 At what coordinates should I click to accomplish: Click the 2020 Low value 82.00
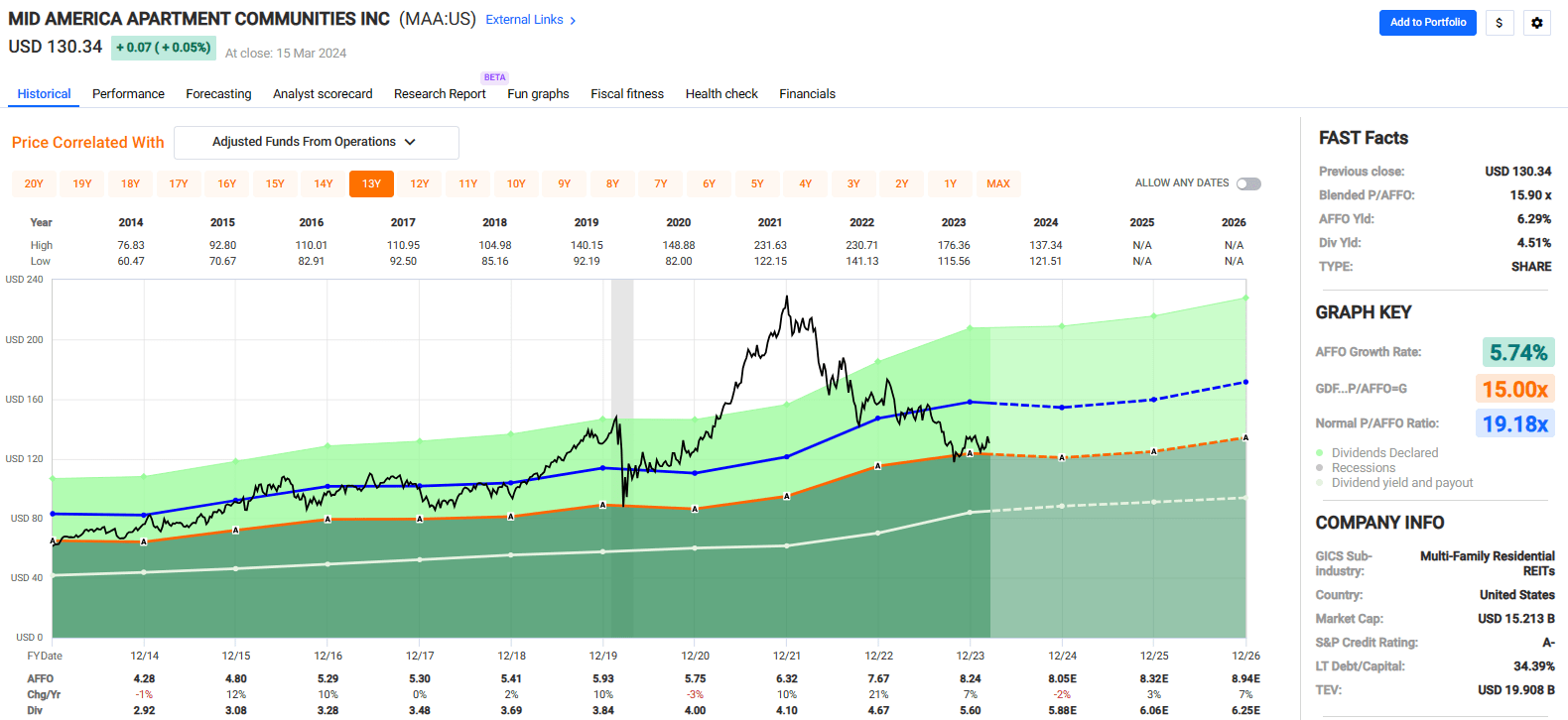point(679,261)
